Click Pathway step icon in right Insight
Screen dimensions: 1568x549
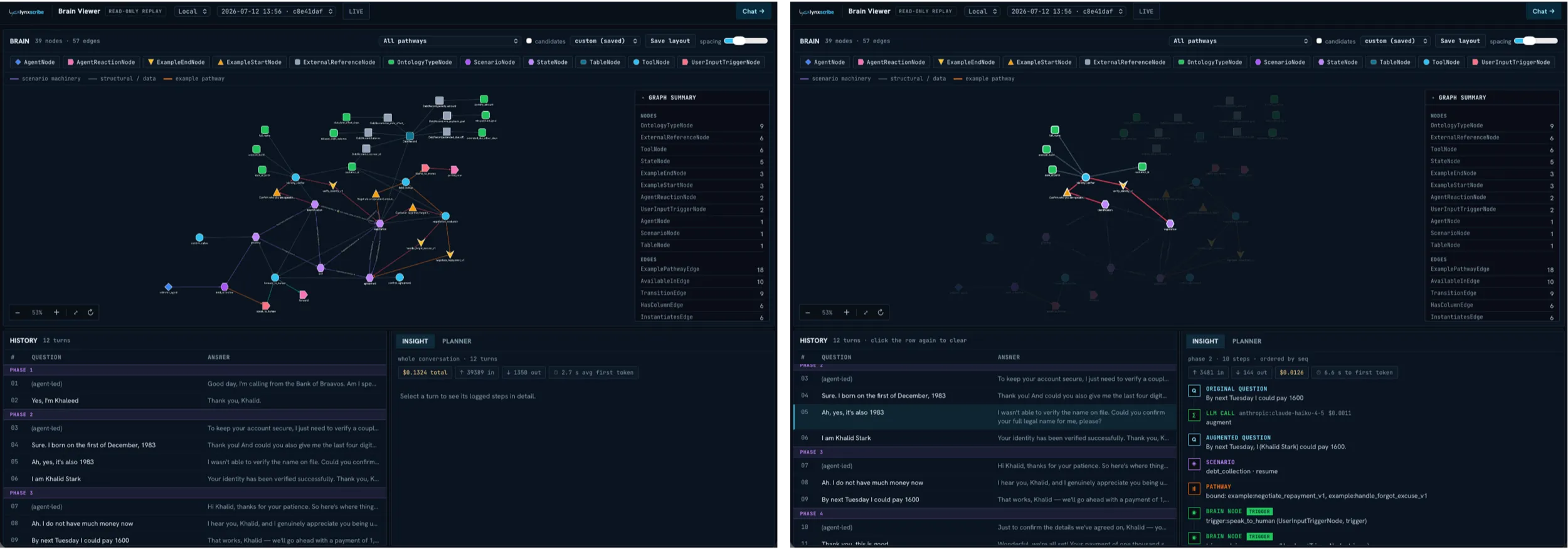click(1194, 488)
